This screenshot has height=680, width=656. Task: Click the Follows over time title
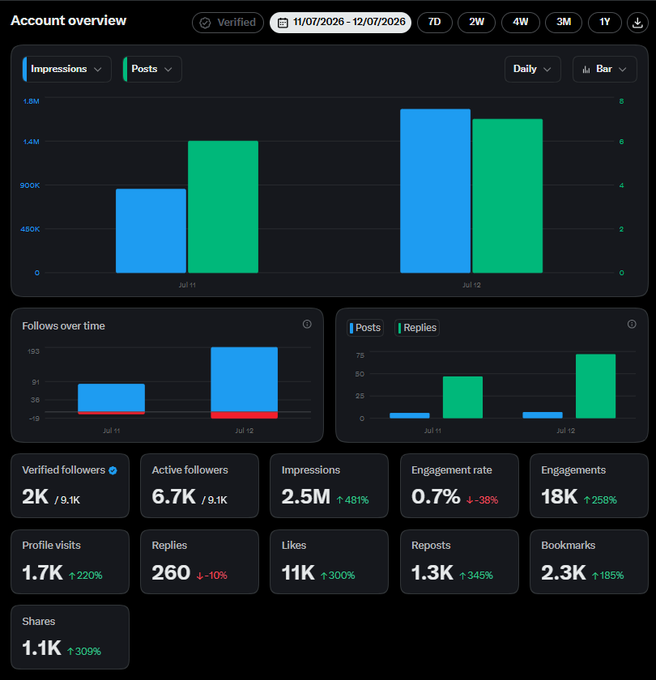point(63,326)
